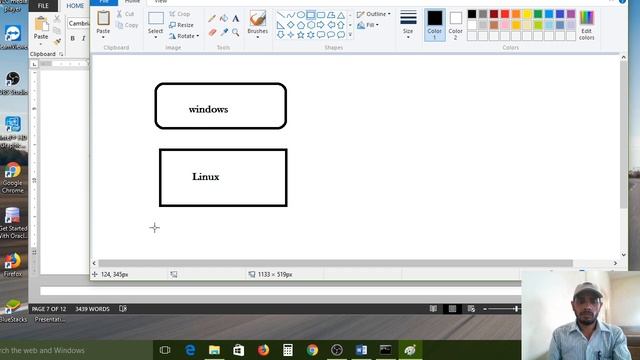Screen dimensions: 640x360
Task: Choose the Pentagon shape
Action: coord(301,25)
